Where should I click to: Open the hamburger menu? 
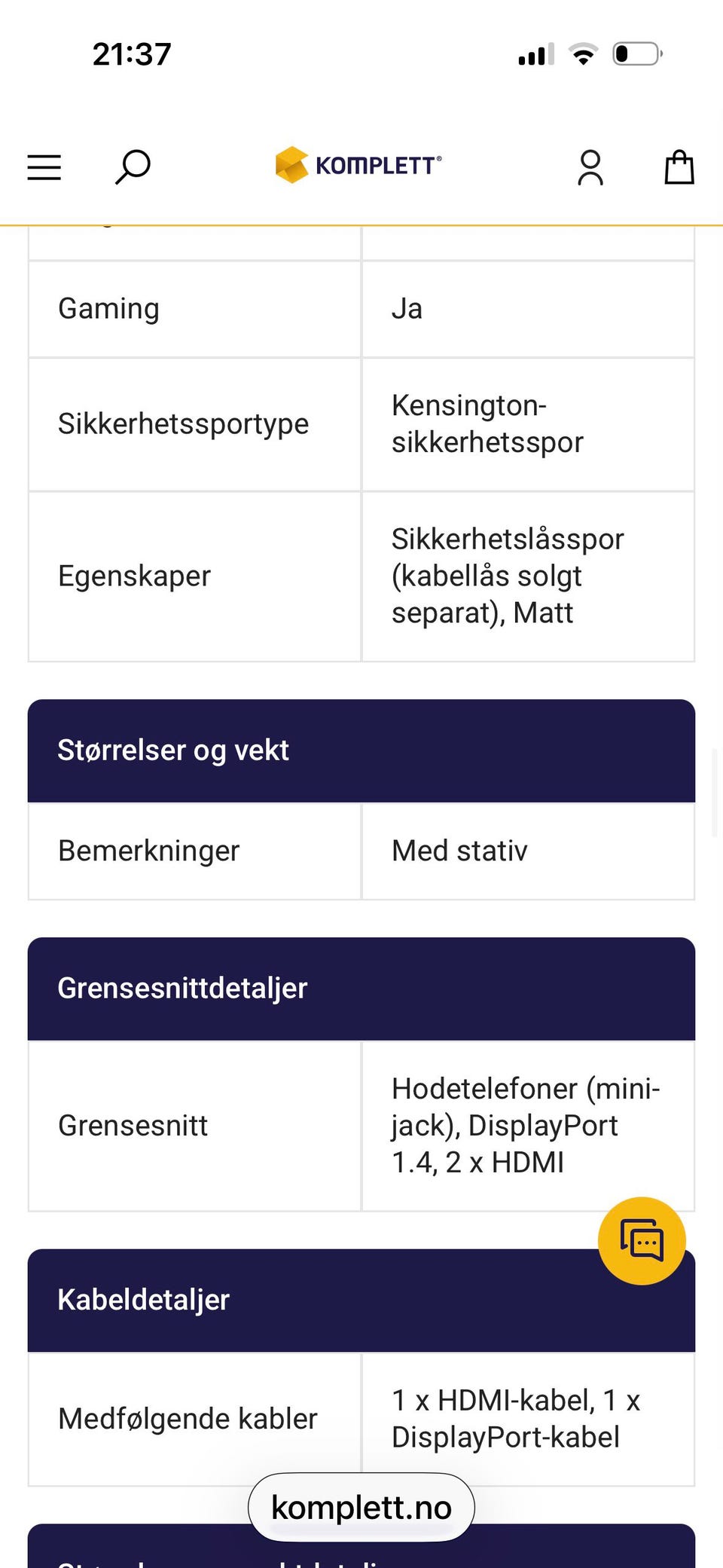tap(44, 167)
